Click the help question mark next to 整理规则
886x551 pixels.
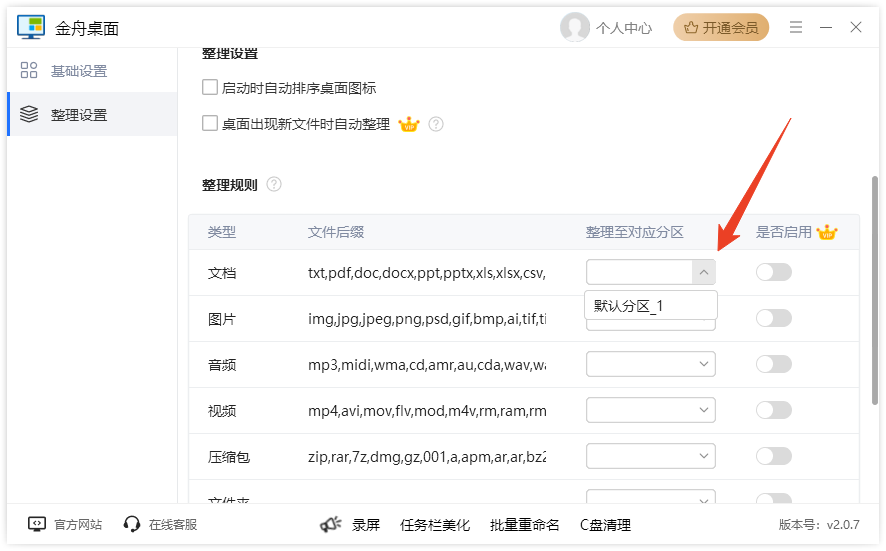coord(274,185)
